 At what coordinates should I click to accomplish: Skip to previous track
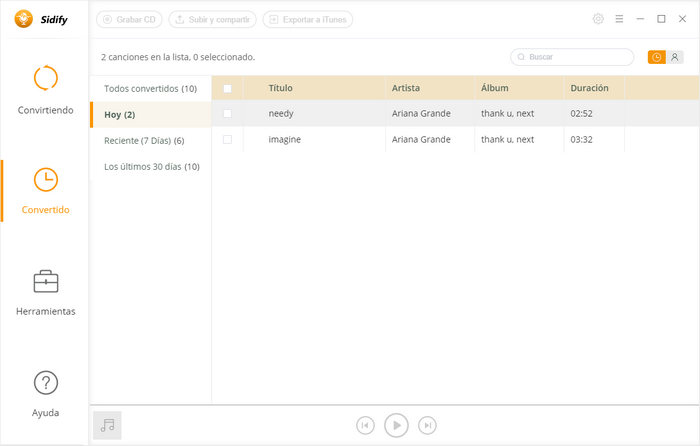coord(365,425)
